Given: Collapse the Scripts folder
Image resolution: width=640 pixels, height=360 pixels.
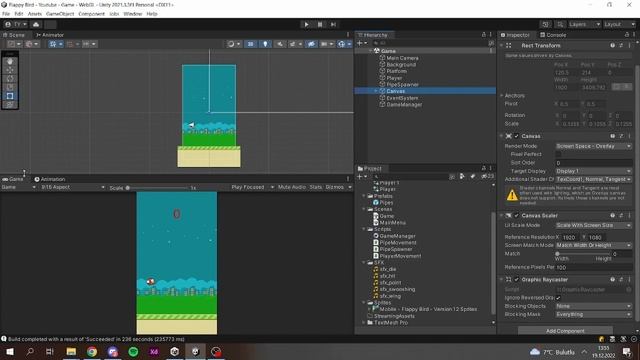Looking at the screenshot, I should click(364, 229).
